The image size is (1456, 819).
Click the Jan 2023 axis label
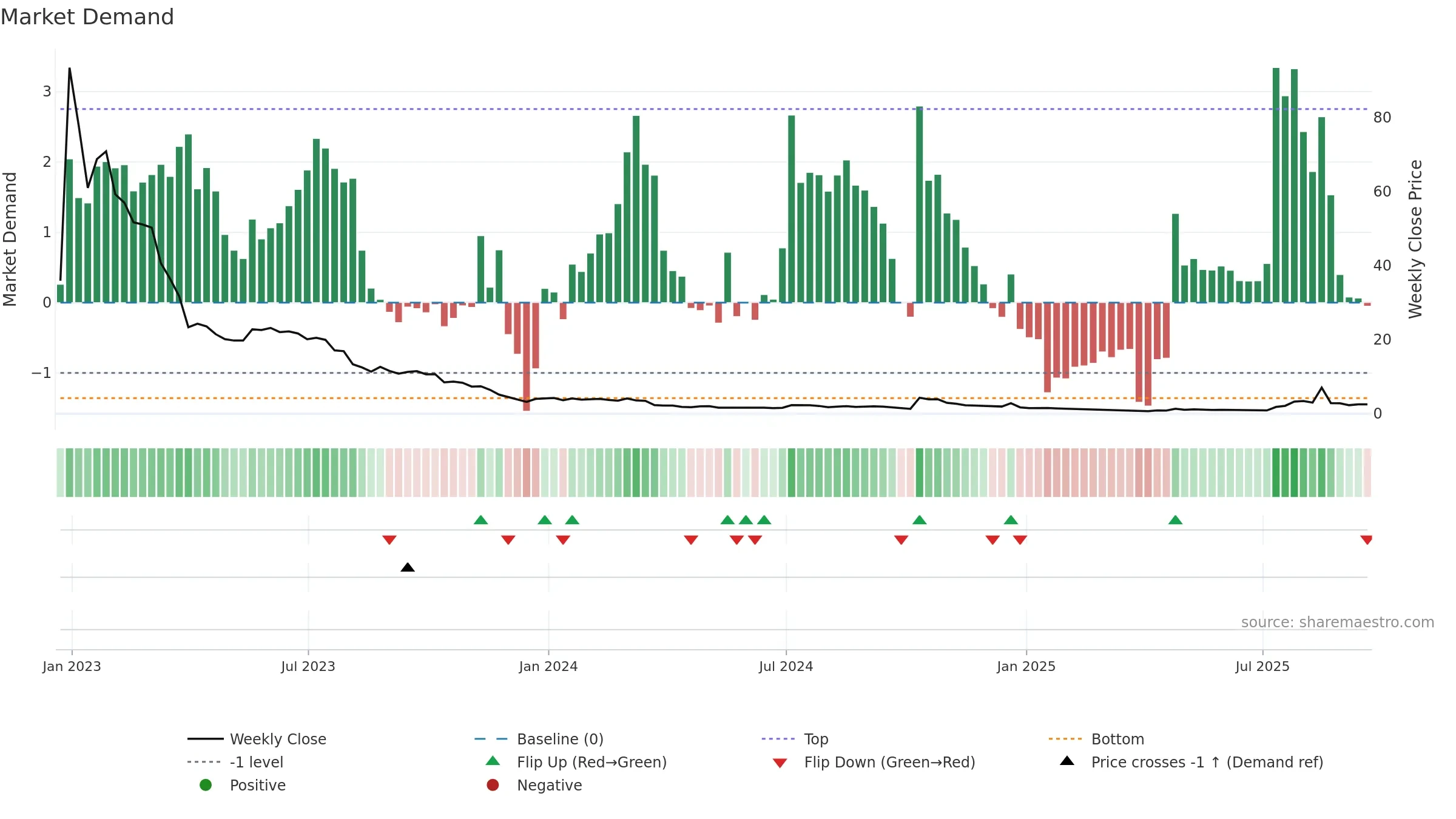click(72, 667)
